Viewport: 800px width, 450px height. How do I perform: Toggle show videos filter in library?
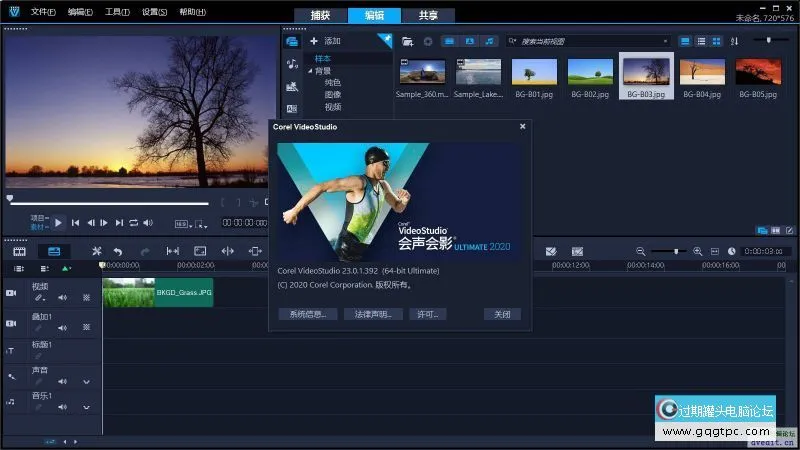point(448,41)
